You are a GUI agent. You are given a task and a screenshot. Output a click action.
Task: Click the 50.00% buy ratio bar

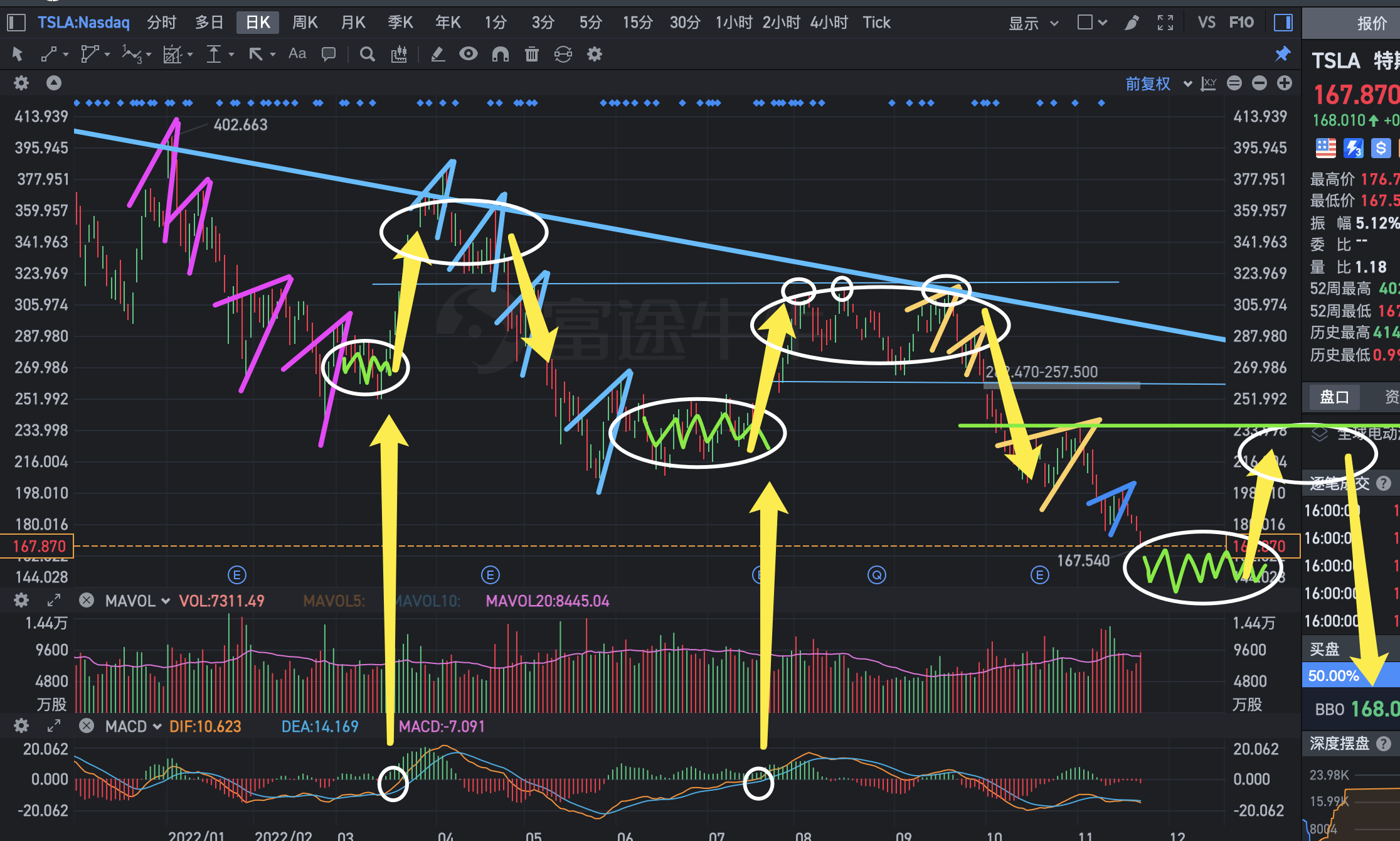1334,676
